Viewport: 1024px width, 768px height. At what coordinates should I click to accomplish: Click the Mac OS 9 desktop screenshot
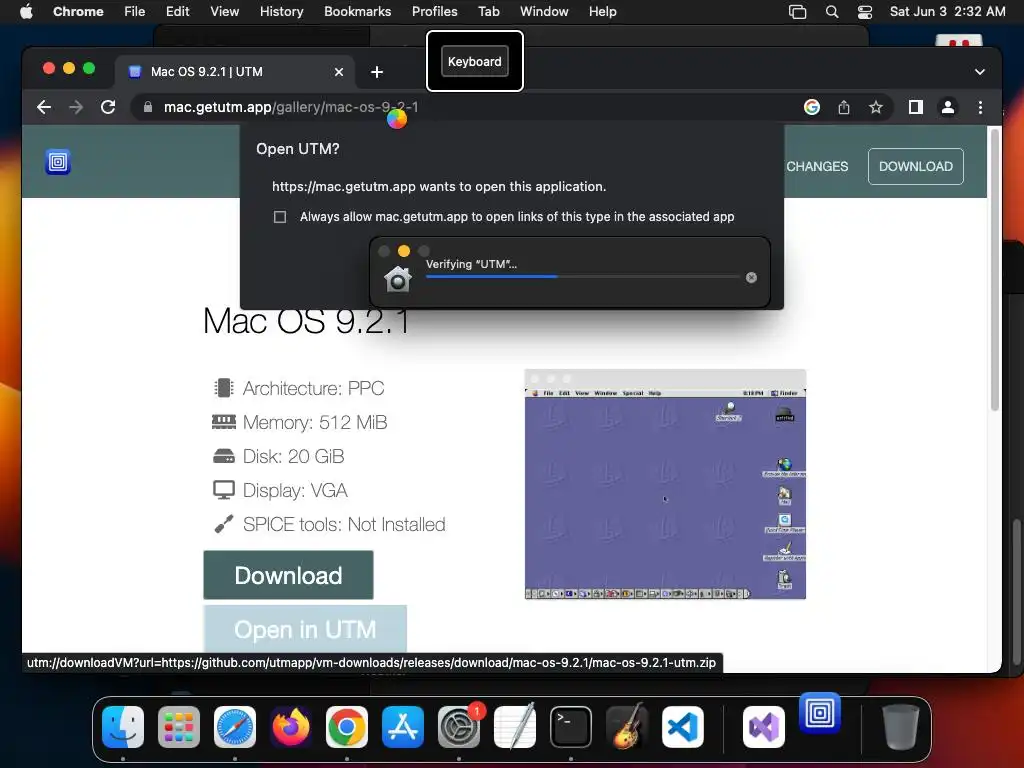[665, 484]
